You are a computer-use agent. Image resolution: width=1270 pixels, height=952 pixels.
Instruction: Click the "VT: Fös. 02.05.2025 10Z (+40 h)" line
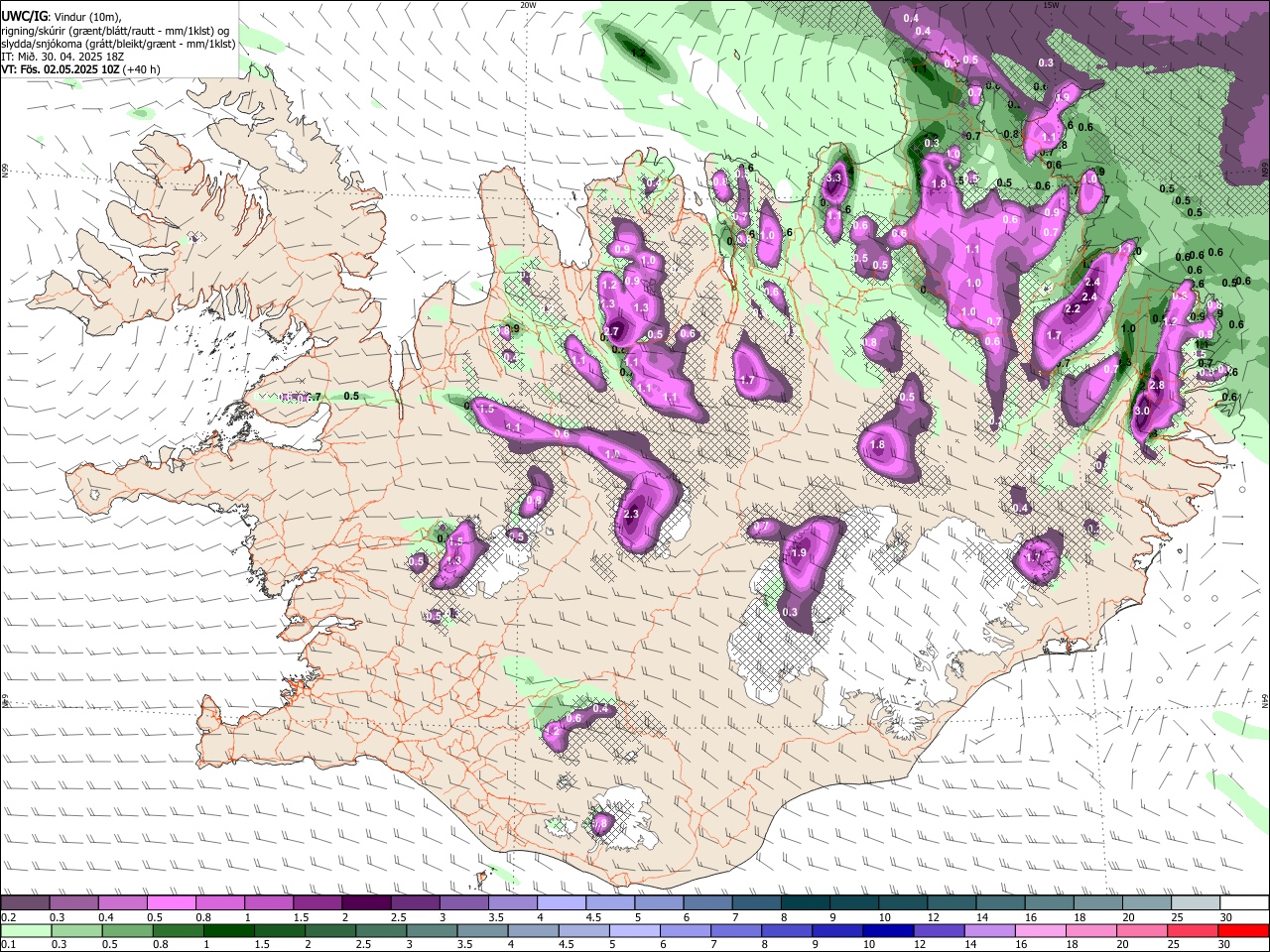pos(81,69)
